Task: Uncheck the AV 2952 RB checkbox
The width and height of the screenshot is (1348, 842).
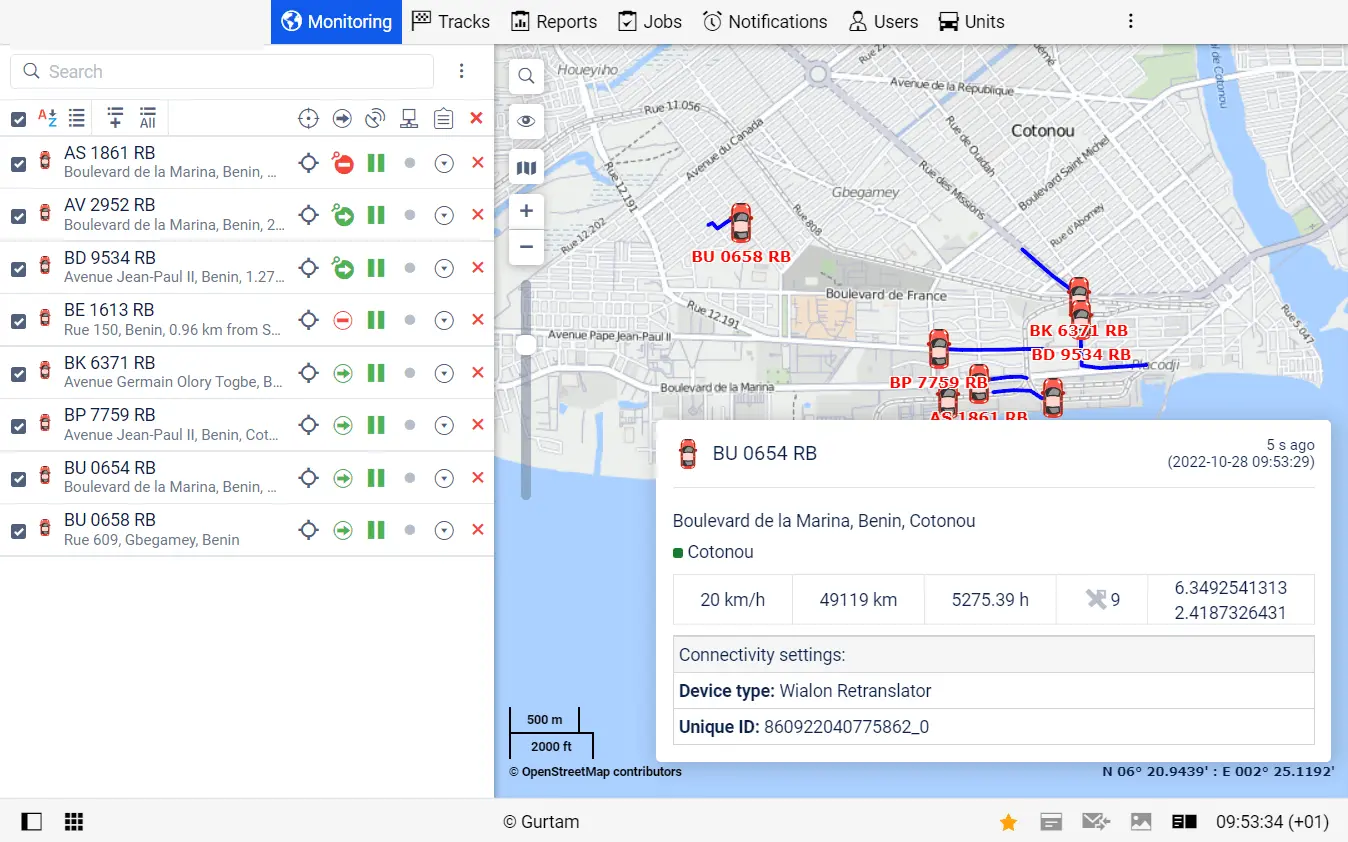Action: (x=18, y=216)
